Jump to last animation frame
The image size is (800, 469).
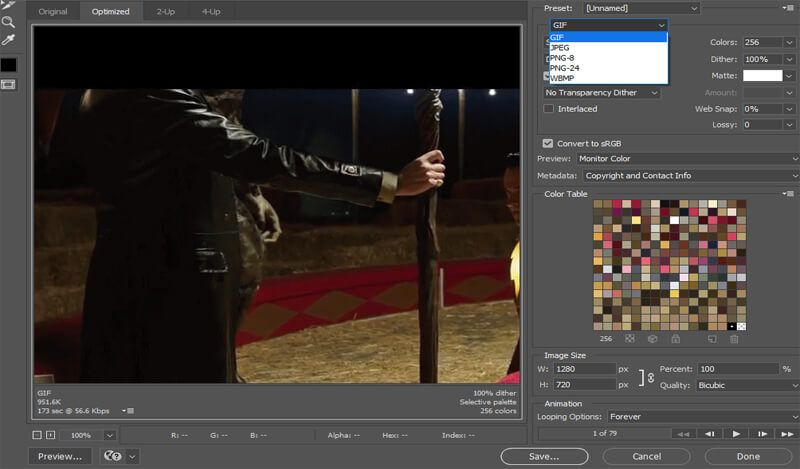coord(788,433)
